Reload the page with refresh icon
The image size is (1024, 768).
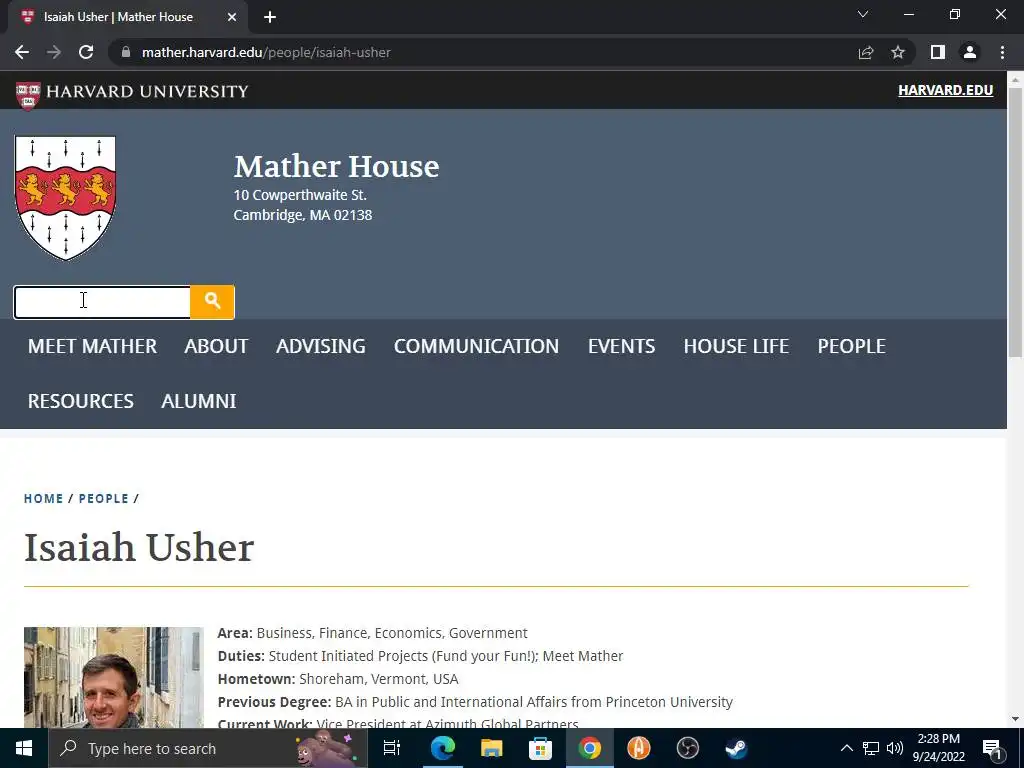(86, 52)
